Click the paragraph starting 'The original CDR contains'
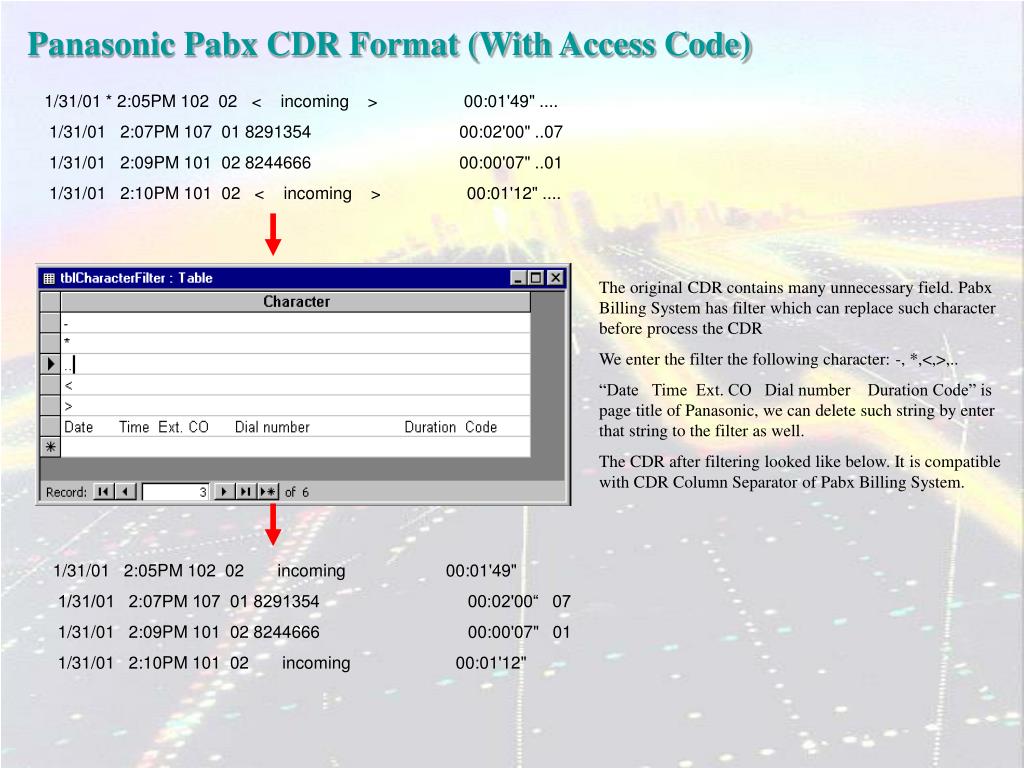Screen dimensions: 1024x768 pos(797,308)
